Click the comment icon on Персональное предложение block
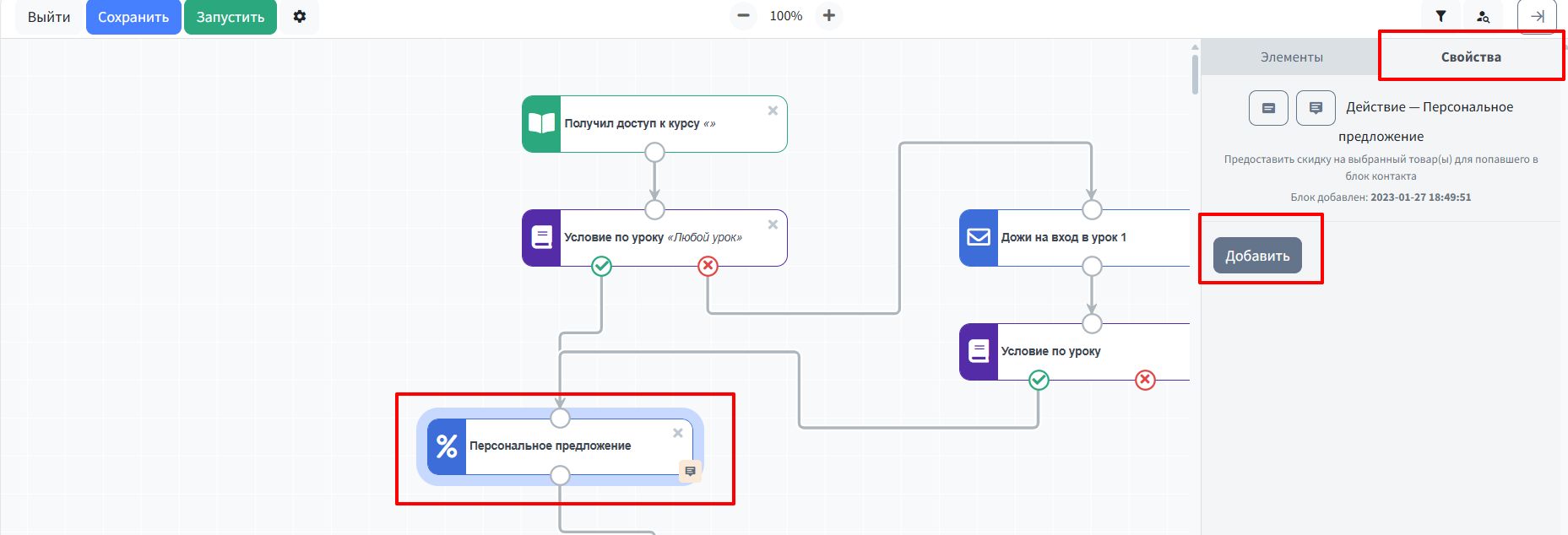This screenshot has width=1568, height=535. [x=690, y=471]
